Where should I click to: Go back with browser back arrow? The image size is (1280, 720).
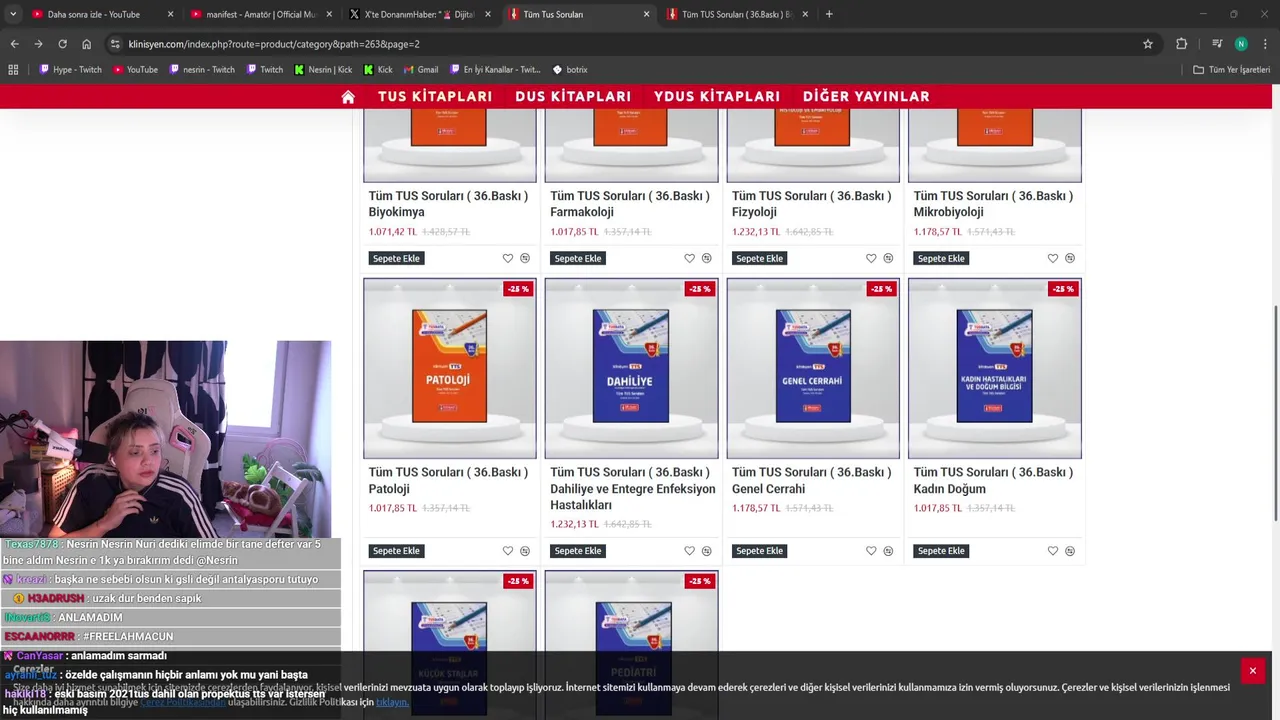[14, 44]
